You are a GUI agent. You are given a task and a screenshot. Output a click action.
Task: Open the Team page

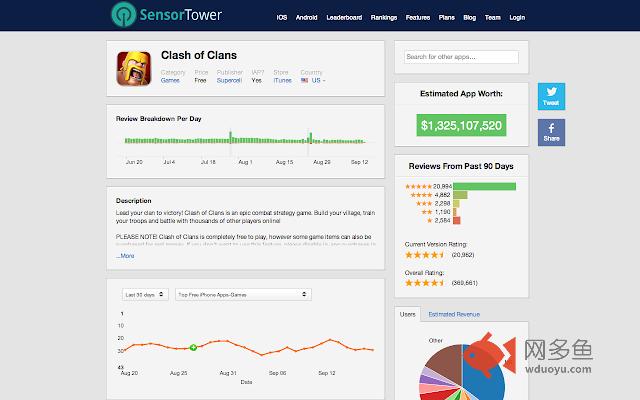click(x=493, y=18)
